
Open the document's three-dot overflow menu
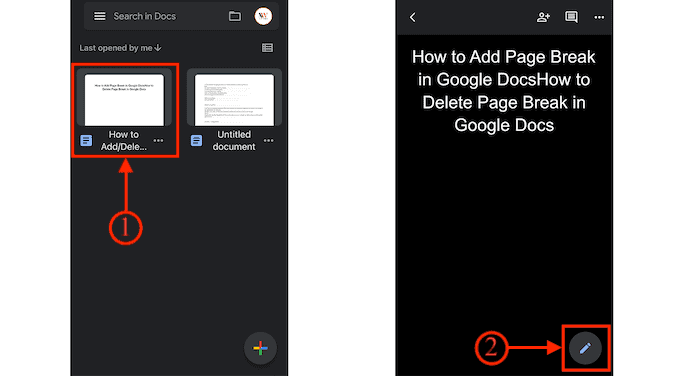coord(599,17)
